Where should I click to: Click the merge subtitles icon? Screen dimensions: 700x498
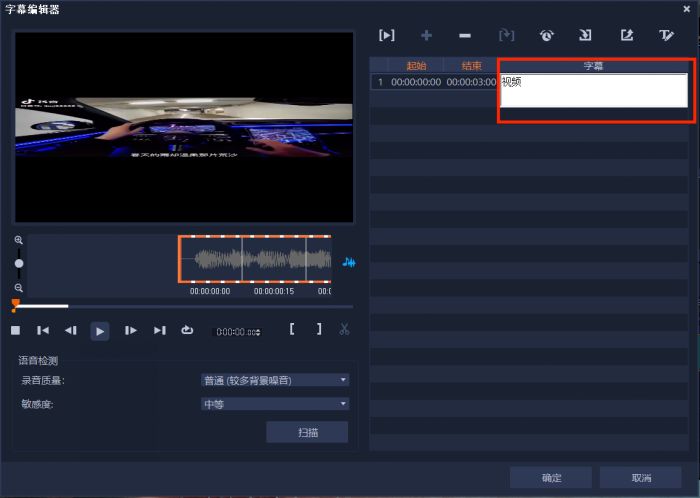click(x=506, y=35)
